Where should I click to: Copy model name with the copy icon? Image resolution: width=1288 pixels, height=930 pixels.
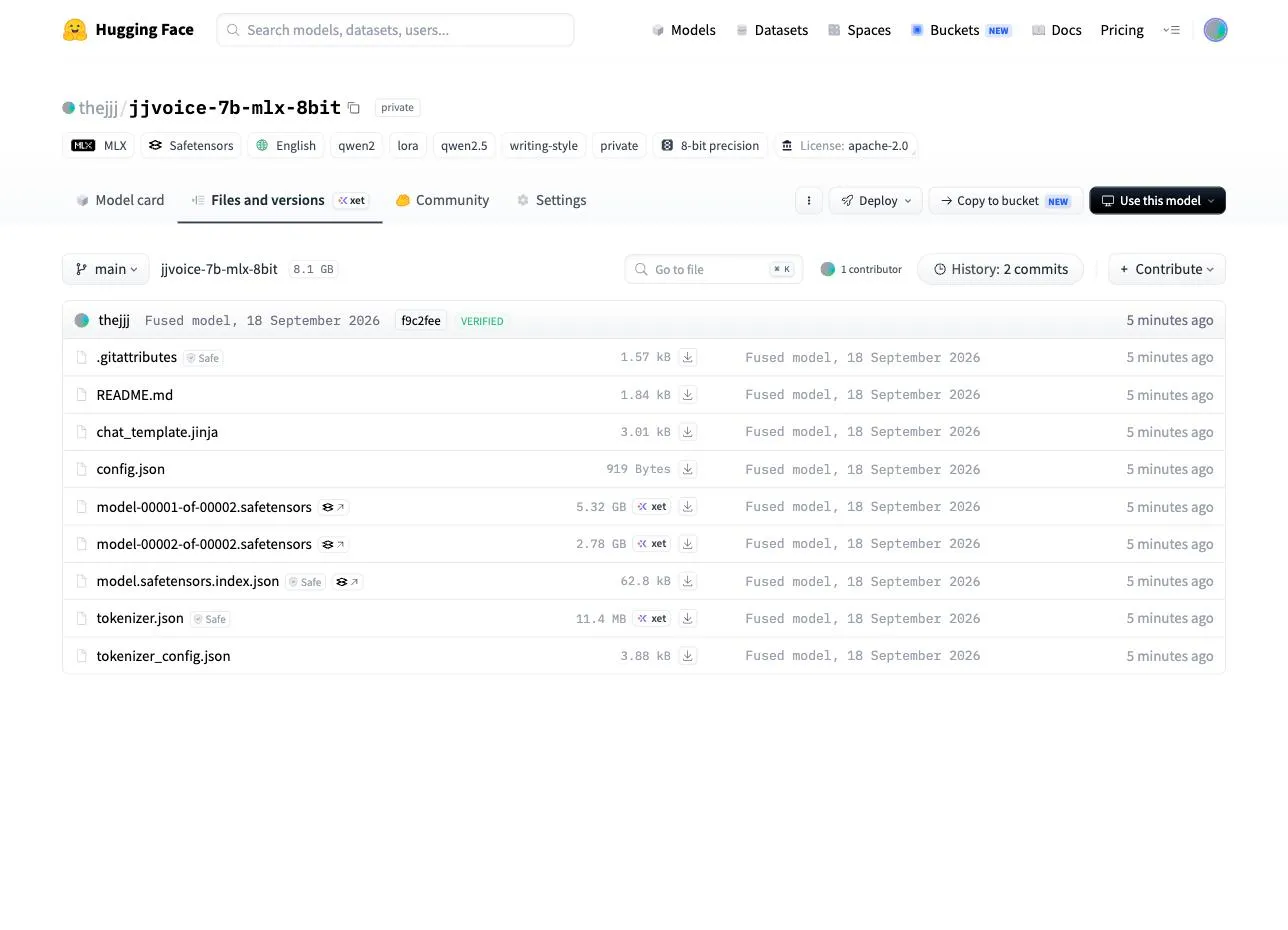pos(353,108)
